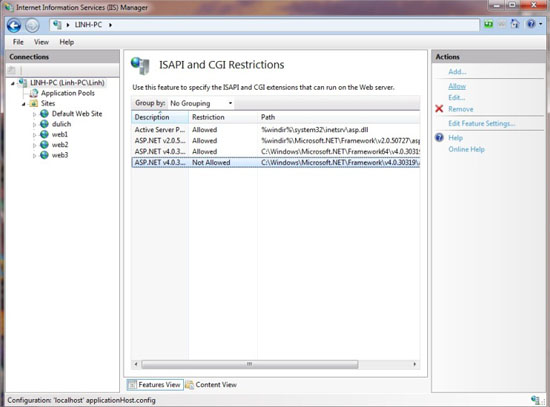This screenshot has height=407, width=550.
Task: Click the Application Pools icon in the tree
Action: point(34,93)
